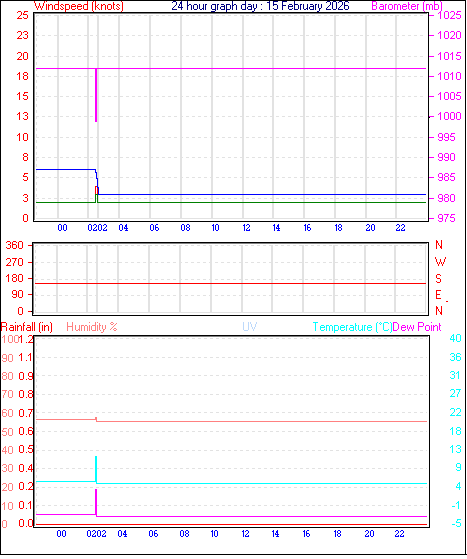Click the 990 barometer axis value
This screenshot has height=559, width=467.
tap(447, 157)
